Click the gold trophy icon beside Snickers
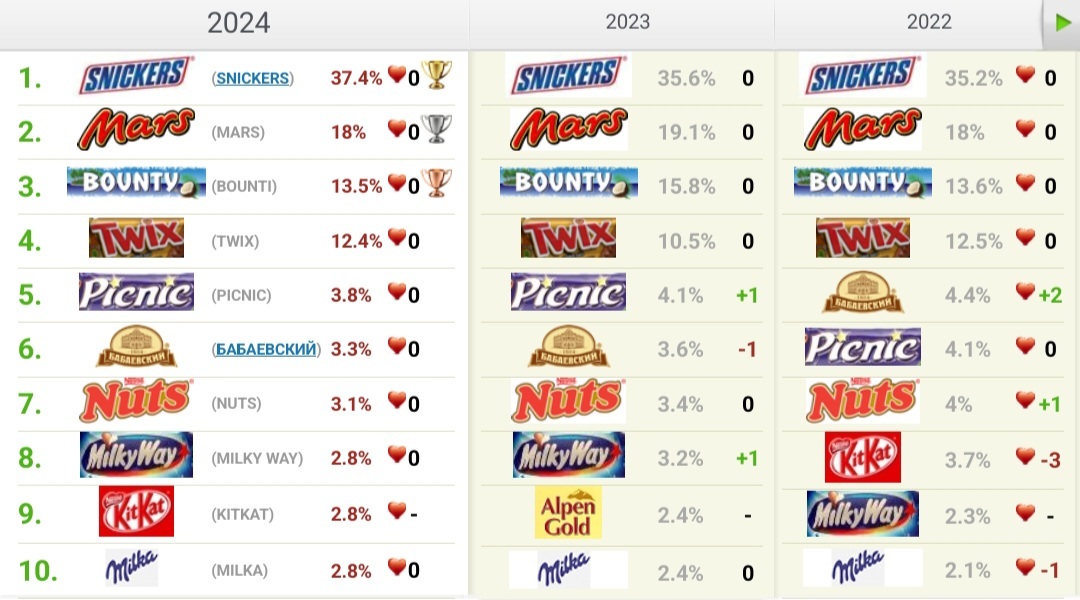1080x600 pixels. [x=436, y=75]
